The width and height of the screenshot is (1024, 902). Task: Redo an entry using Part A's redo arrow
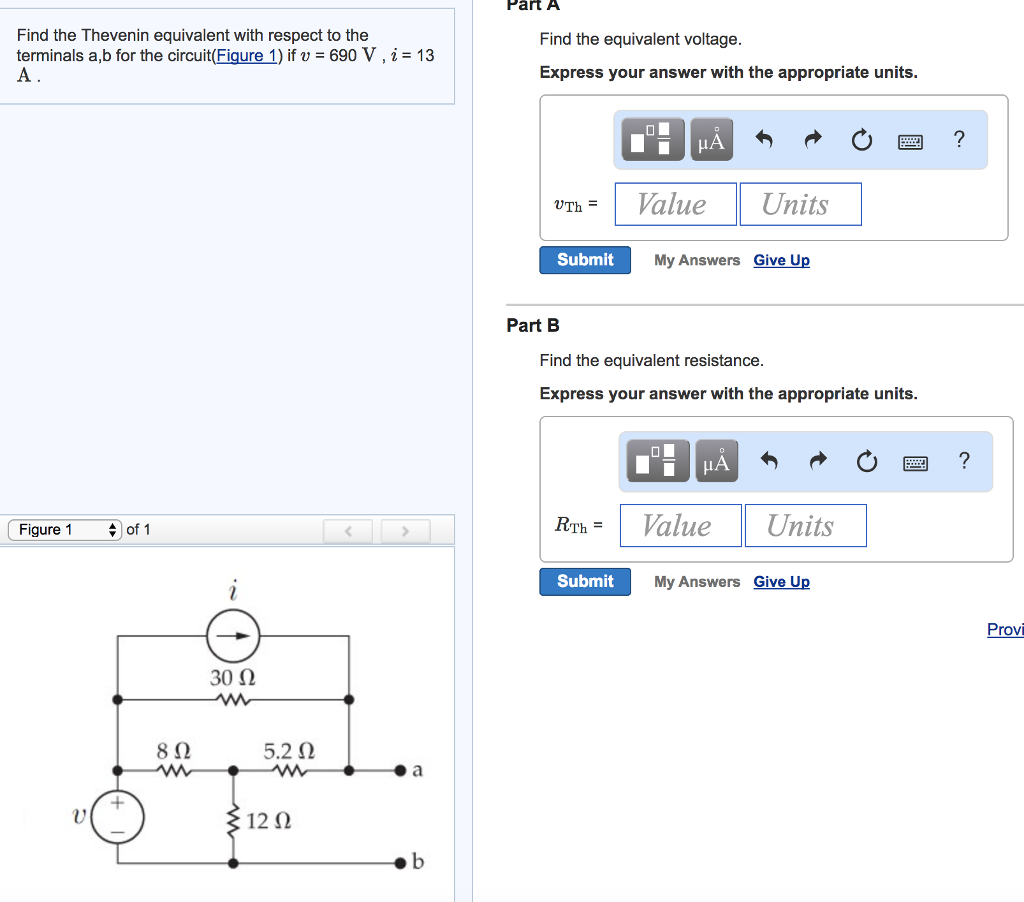(812, 139)
